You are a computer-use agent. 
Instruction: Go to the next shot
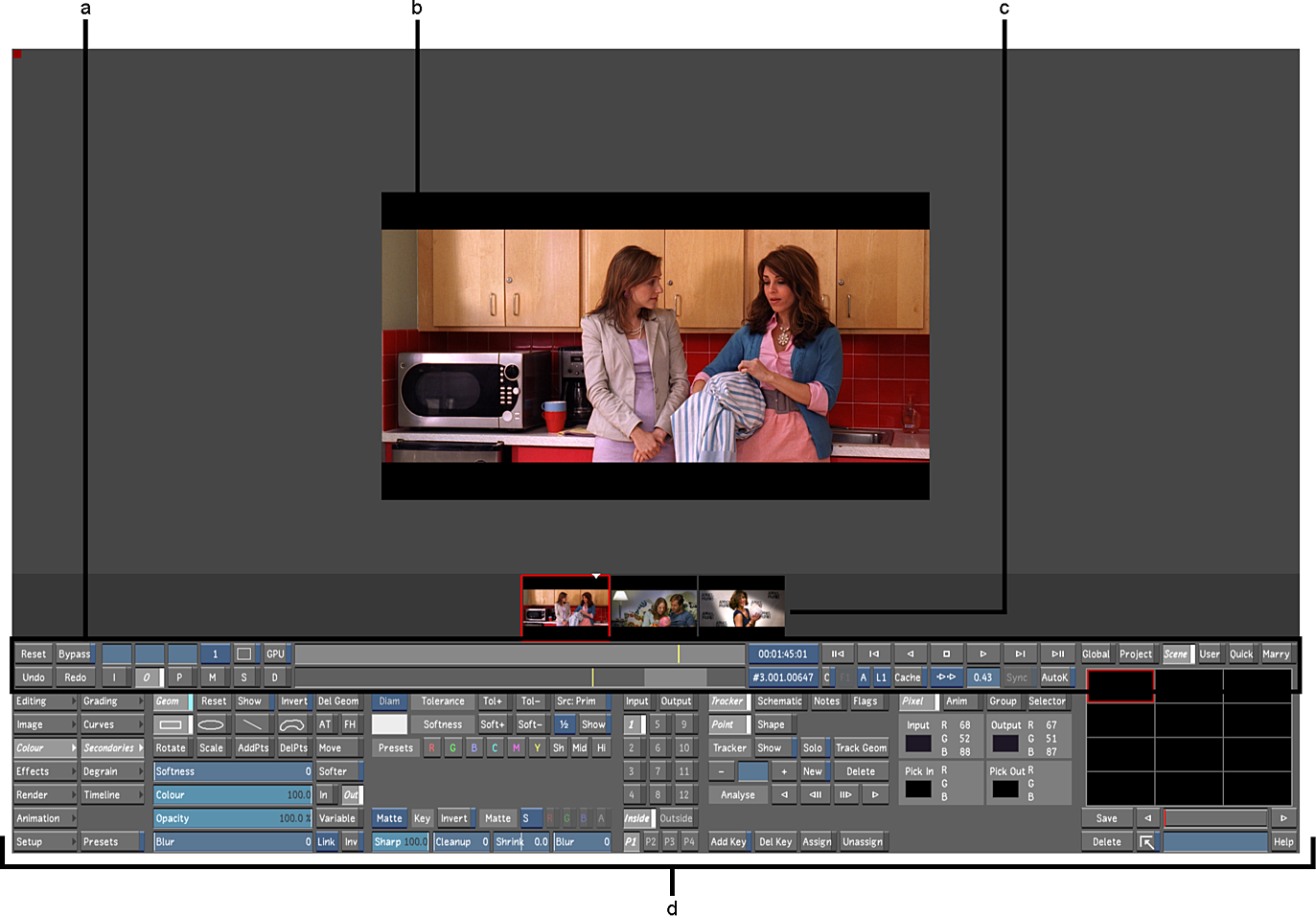[x=1020, y=653]
